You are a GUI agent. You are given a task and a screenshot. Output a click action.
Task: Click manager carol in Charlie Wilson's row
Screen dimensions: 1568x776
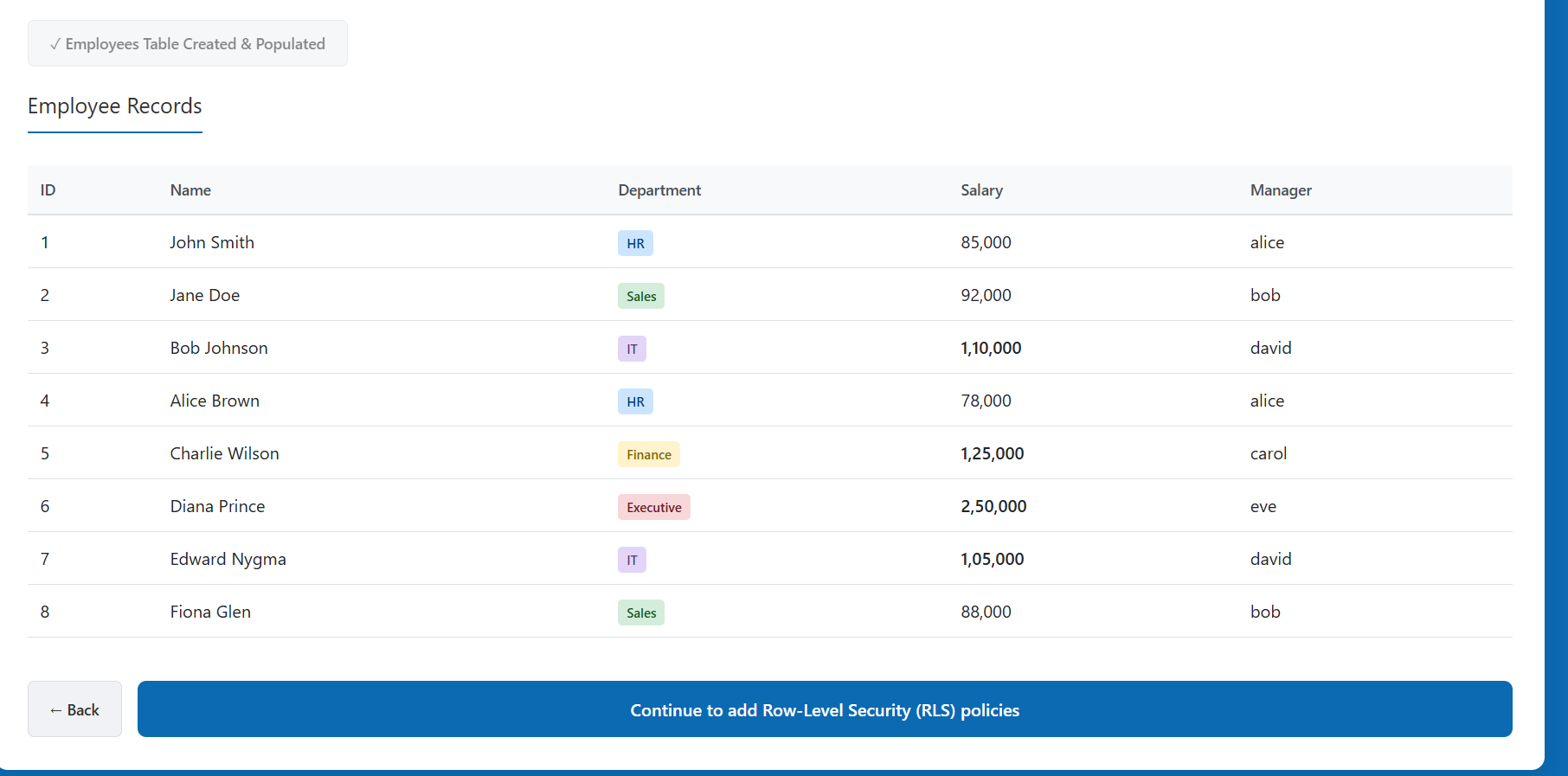point(1268,453)
